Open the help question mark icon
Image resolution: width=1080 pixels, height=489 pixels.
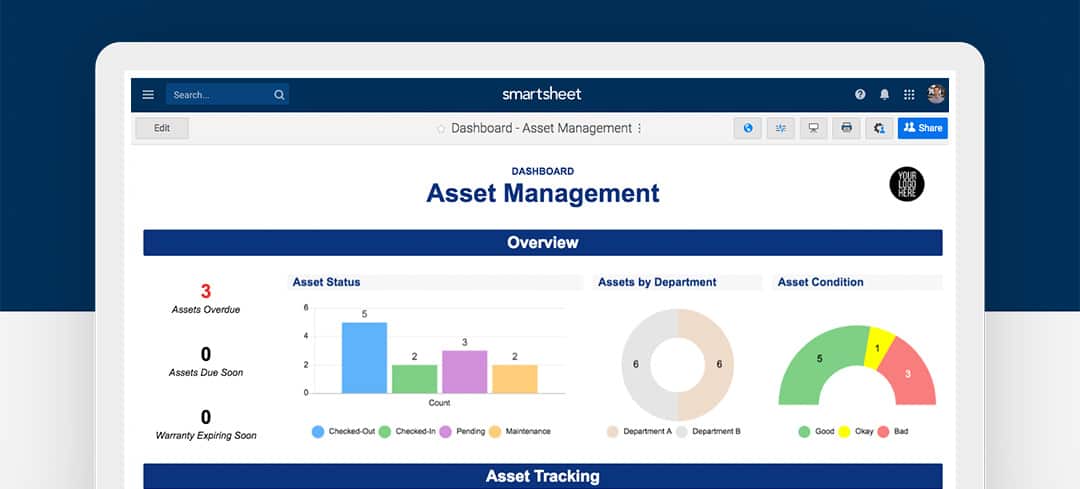point(860,95)
